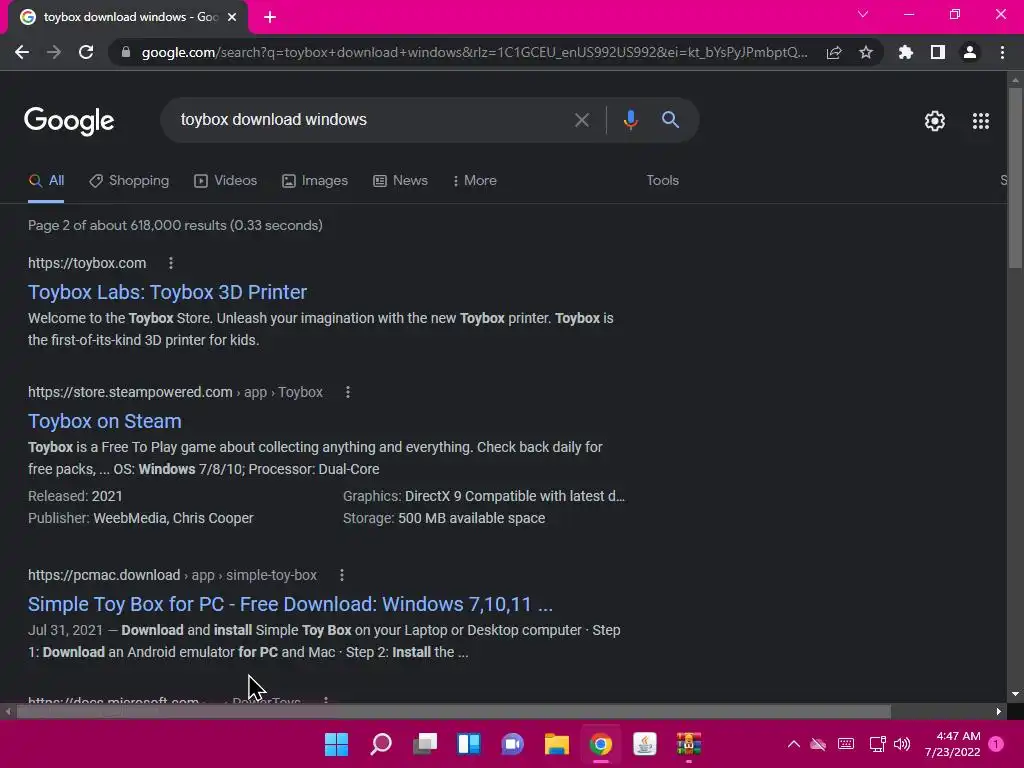Switch to the News tab
This screenshot has width=1024, height=768.
[x=400, y=180]
